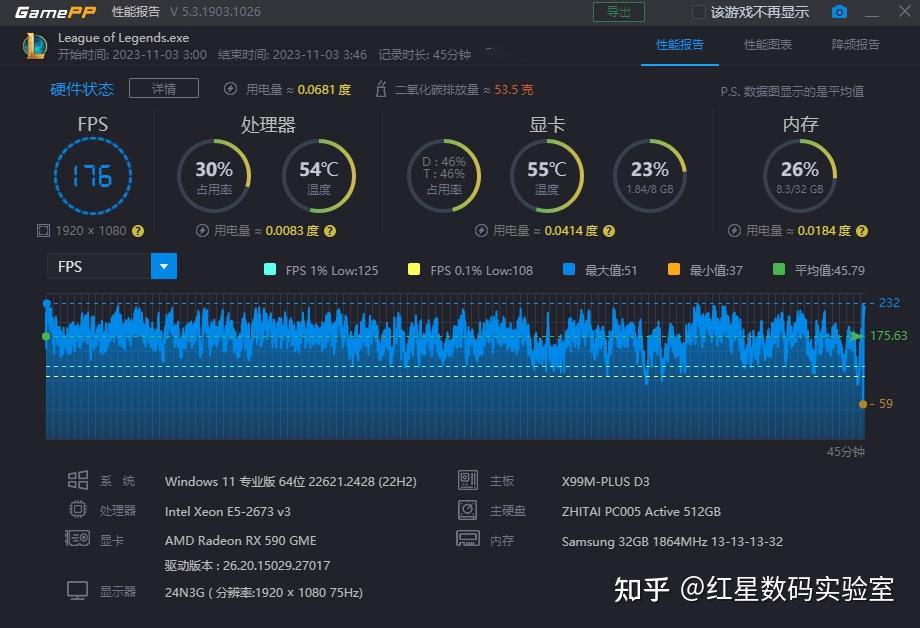Click the GPU D:46% T:46% usage gauge

pos(444,176)
